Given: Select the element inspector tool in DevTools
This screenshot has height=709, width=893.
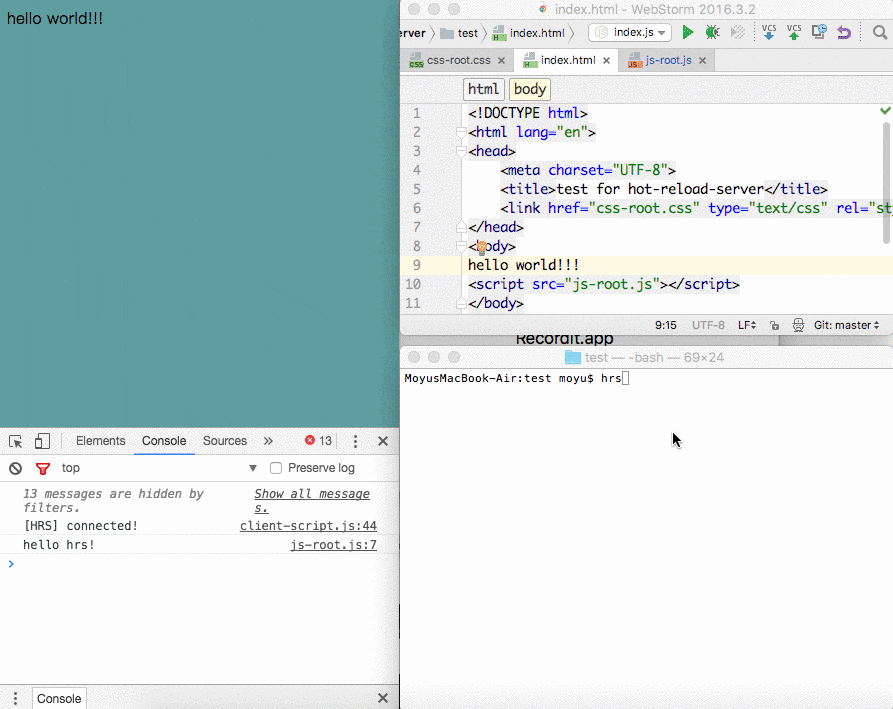Looking at the screenshot, I should [15, 441].
